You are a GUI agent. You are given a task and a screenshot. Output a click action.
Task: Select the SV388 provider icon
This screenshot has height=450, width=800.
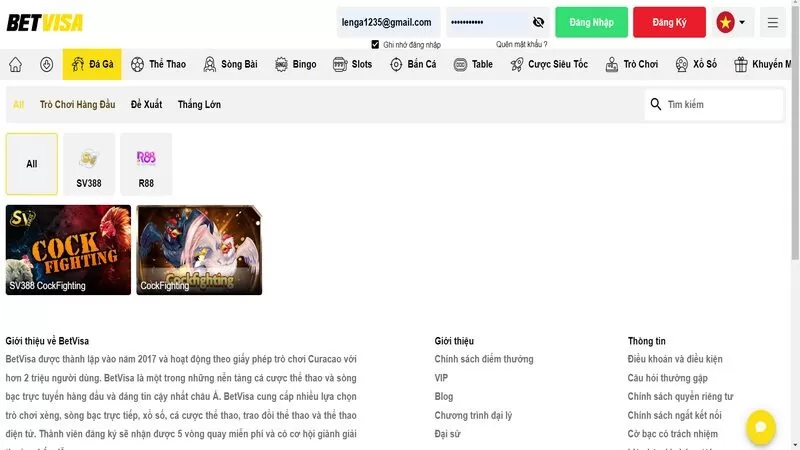pos(89,164)
